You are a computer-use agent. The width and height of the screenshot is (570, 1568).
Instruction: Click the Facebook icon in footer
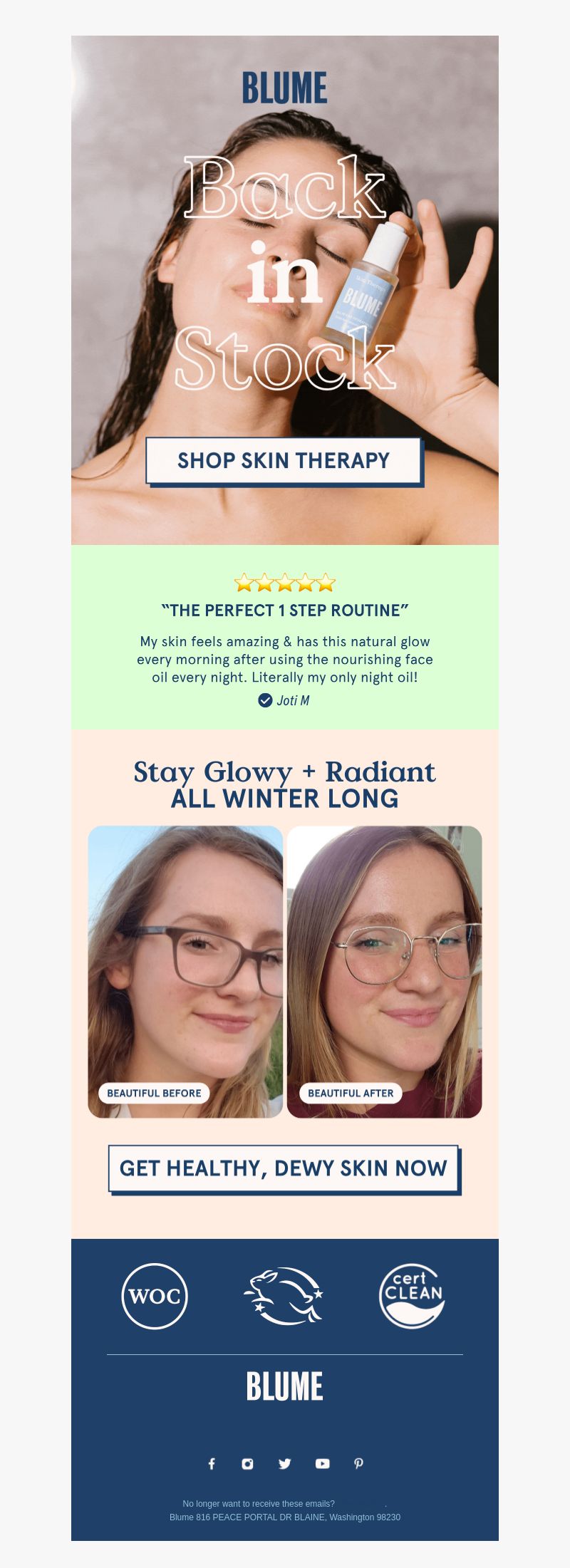pyautogui.click(x=212, y=1463)
